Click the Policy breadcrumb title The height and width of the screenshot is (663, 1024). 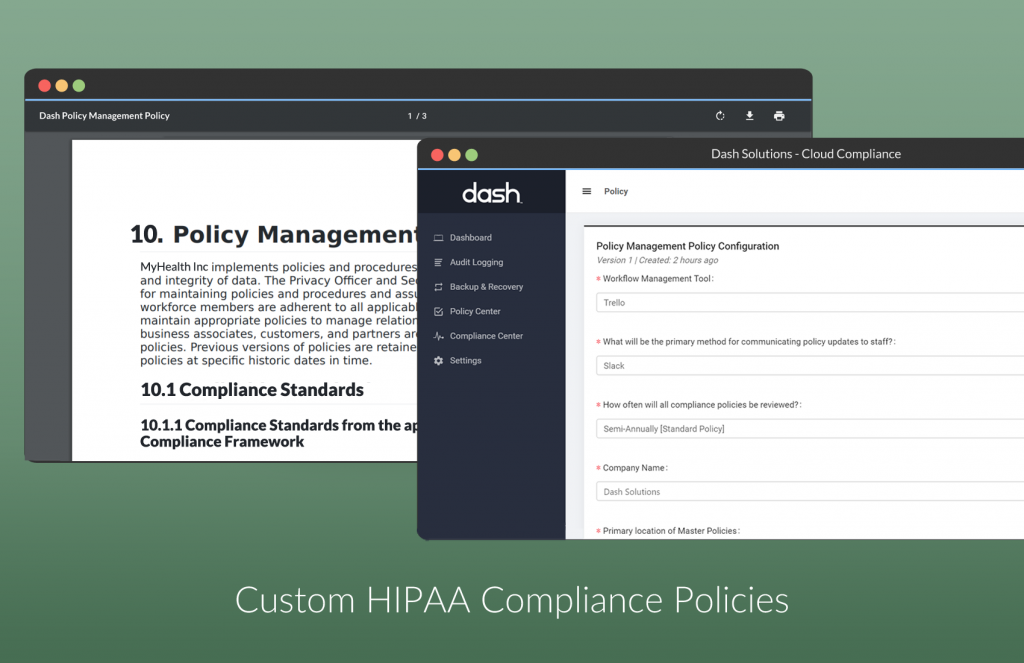tap(616, 191)
